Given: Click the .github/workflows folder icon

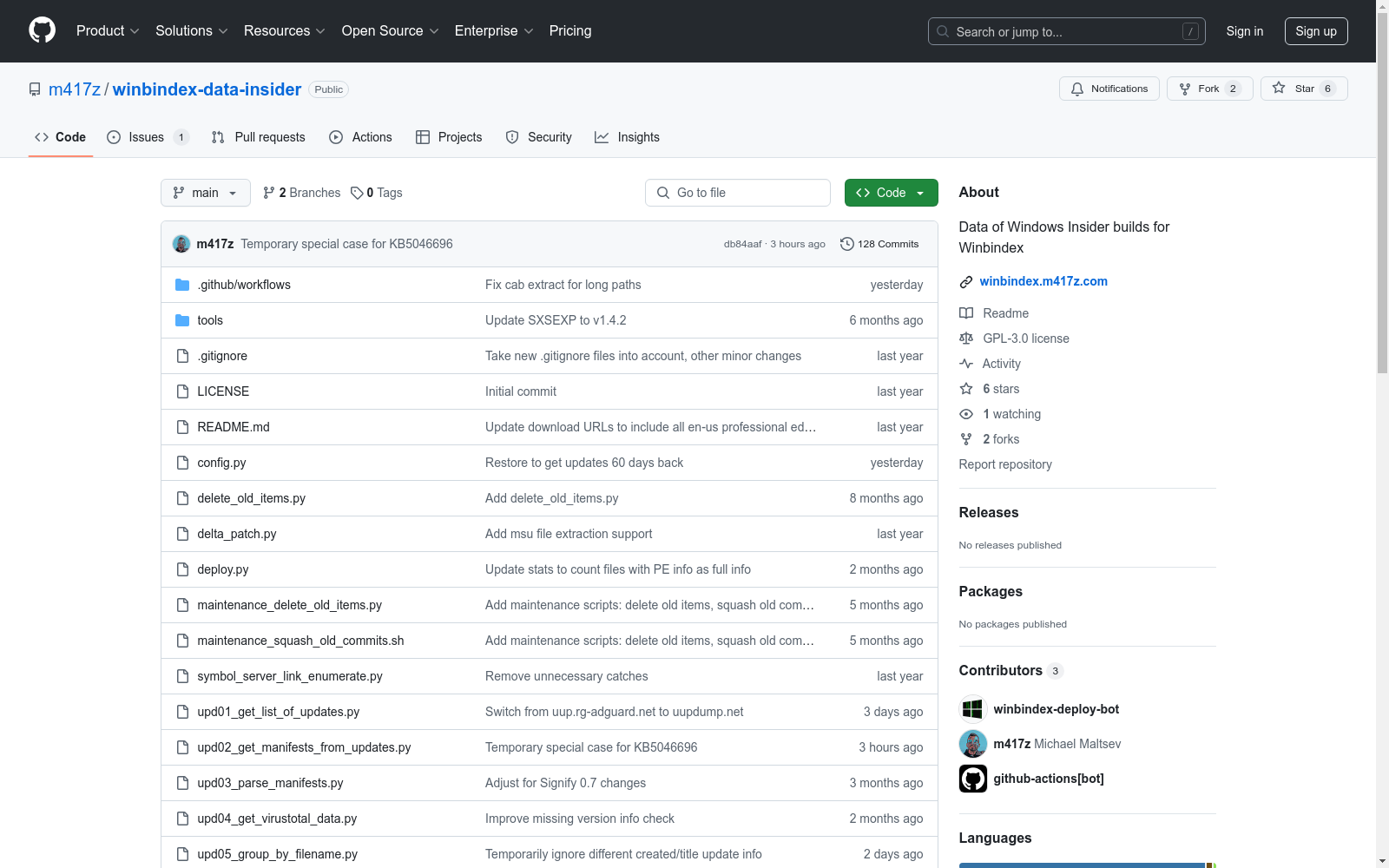Looking at the screenshot, I should (182, 285).
